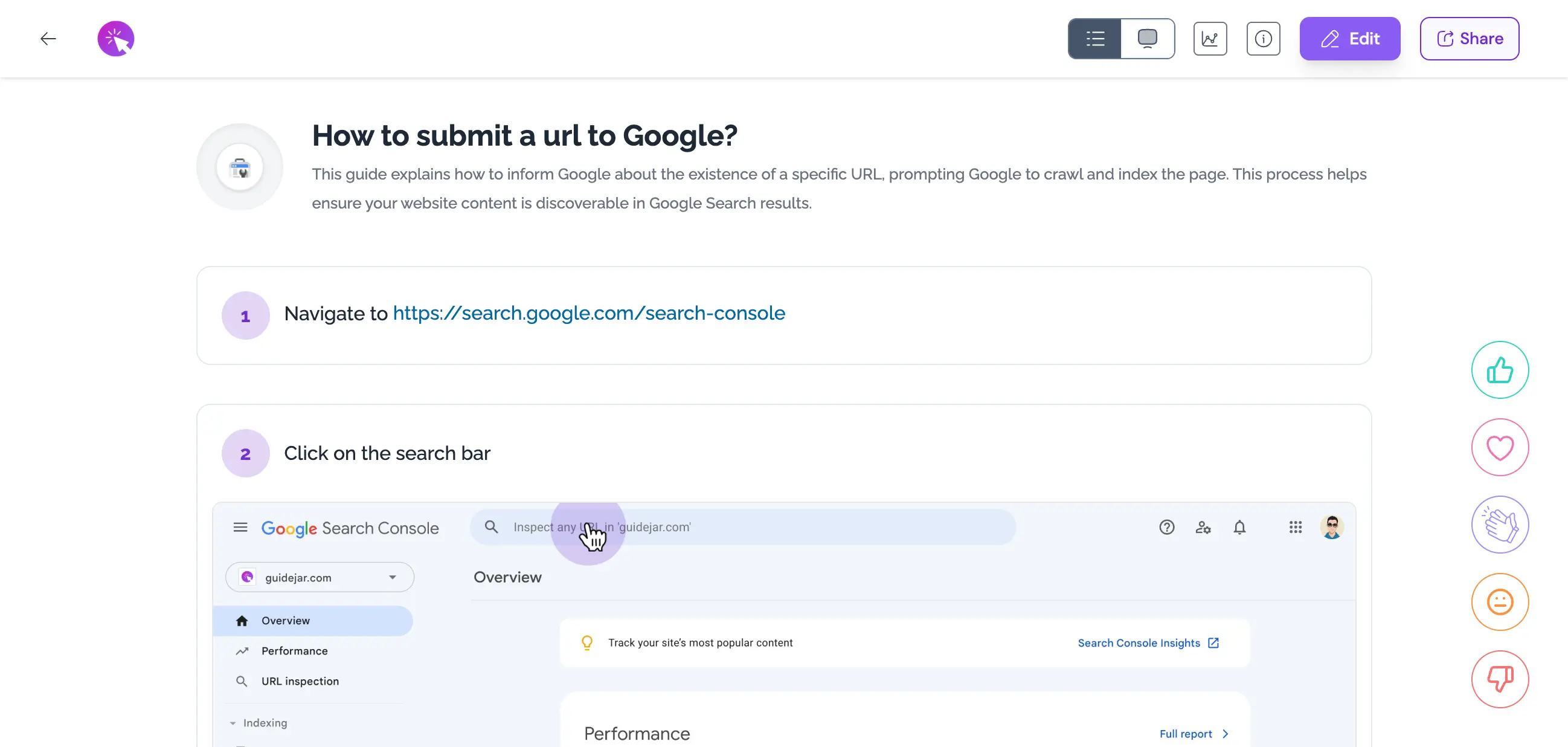Open the analytics chart icon
1568x747 pixels.
(1209, 39)
